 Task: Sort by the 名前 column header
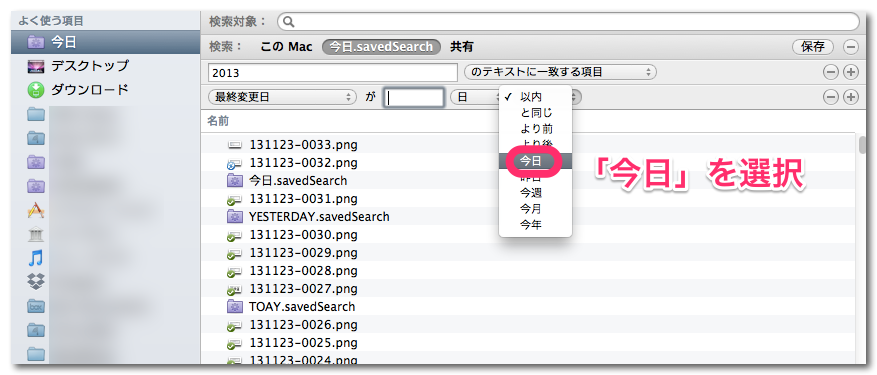pos(218,121)
